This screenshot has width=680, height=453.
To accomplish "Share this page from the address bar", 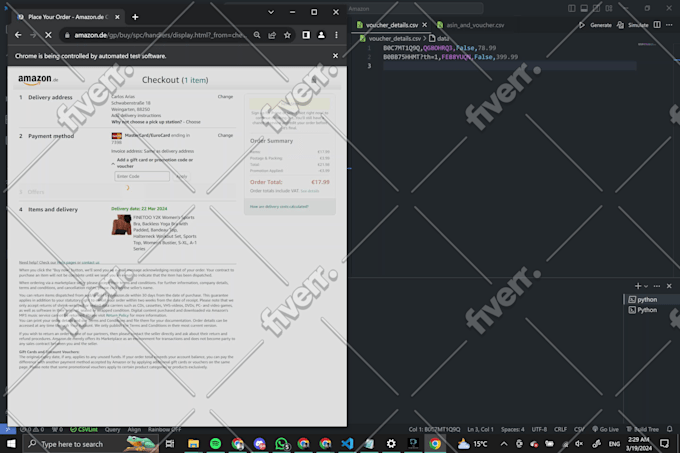I will [x=272, y=35].
